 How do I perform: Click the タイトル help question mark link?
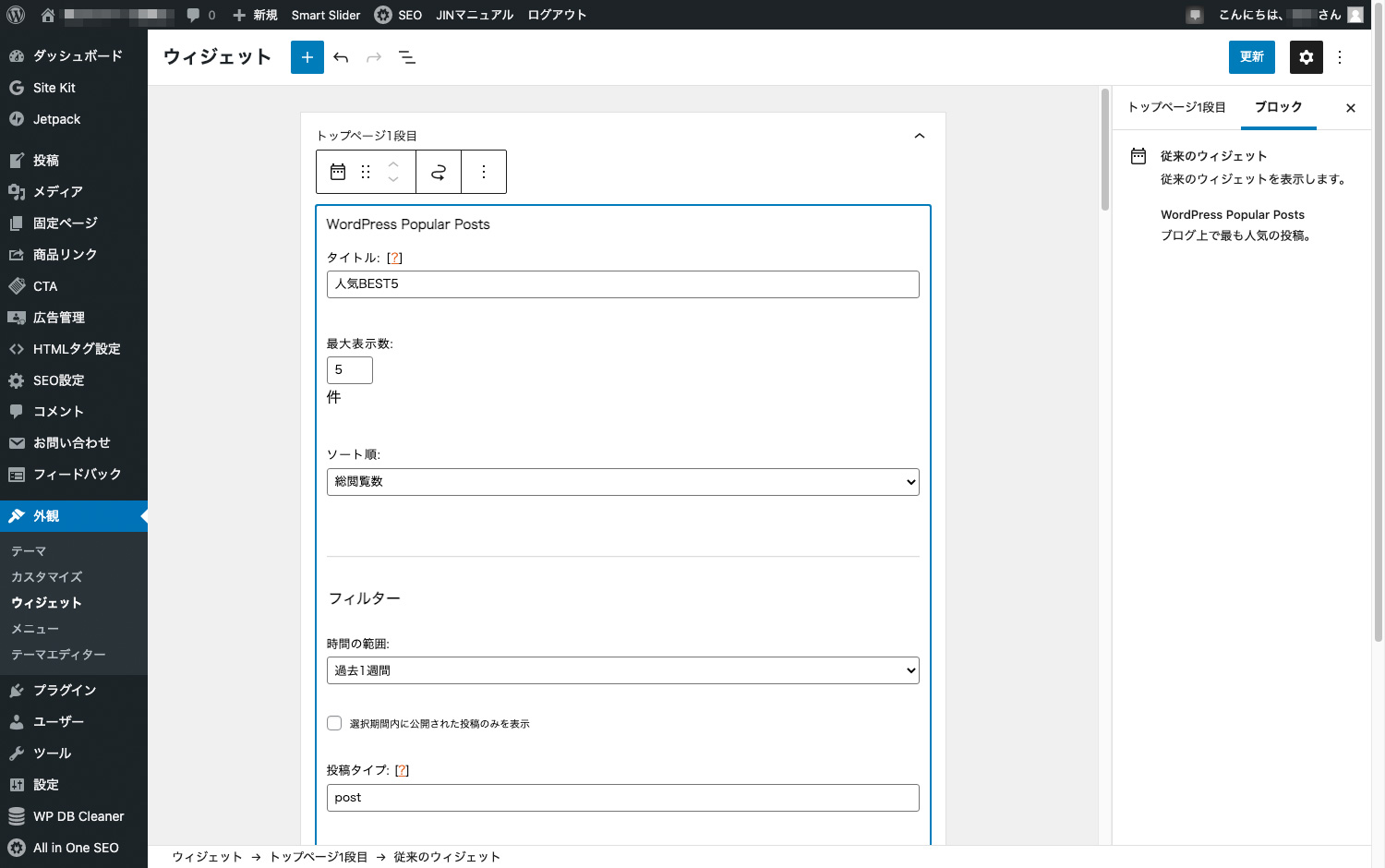395,258
